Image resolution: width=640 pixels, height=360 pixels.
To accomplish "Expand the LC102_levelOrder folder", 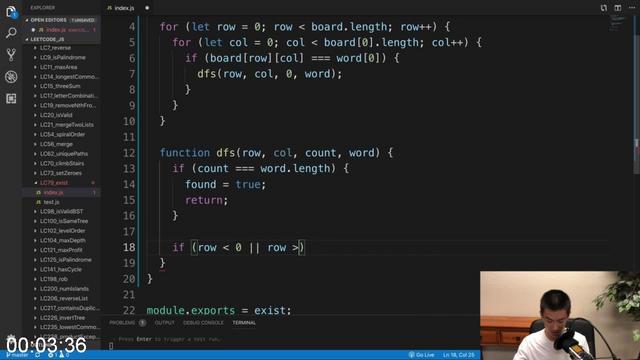I will pos(62,231).
